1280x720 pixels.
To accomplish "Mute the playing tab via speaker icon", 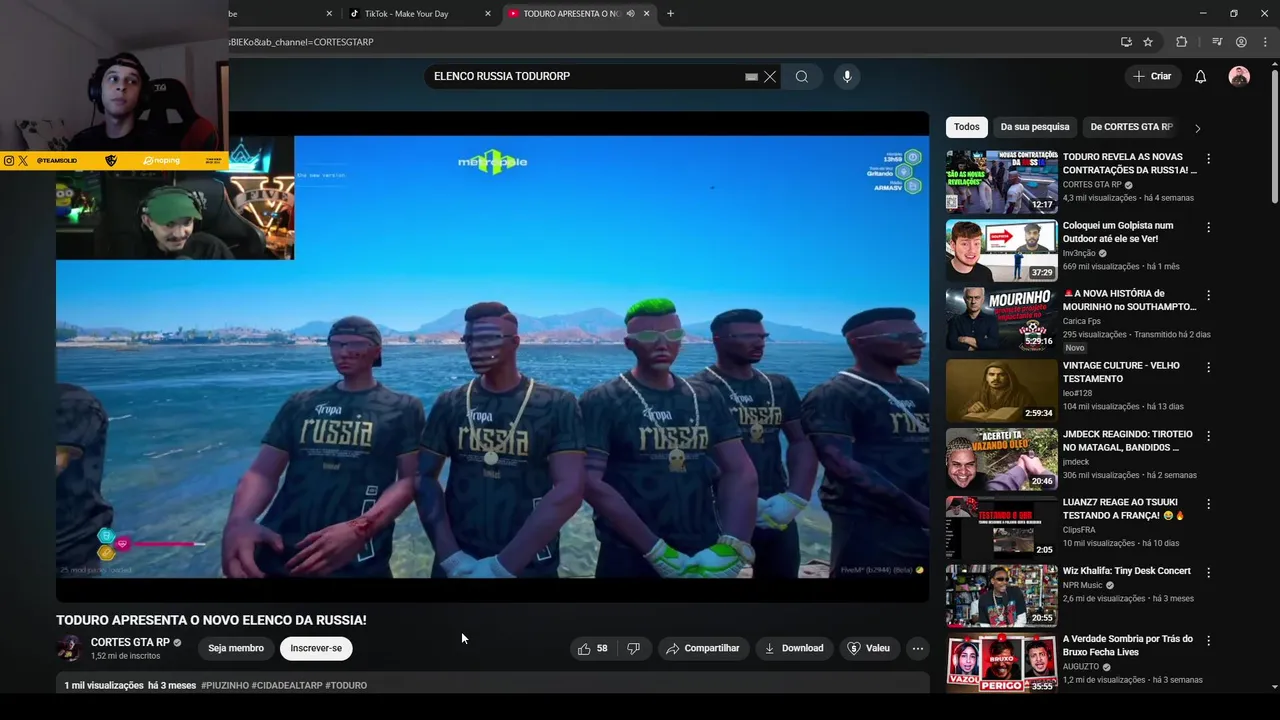I will point(630,13).
